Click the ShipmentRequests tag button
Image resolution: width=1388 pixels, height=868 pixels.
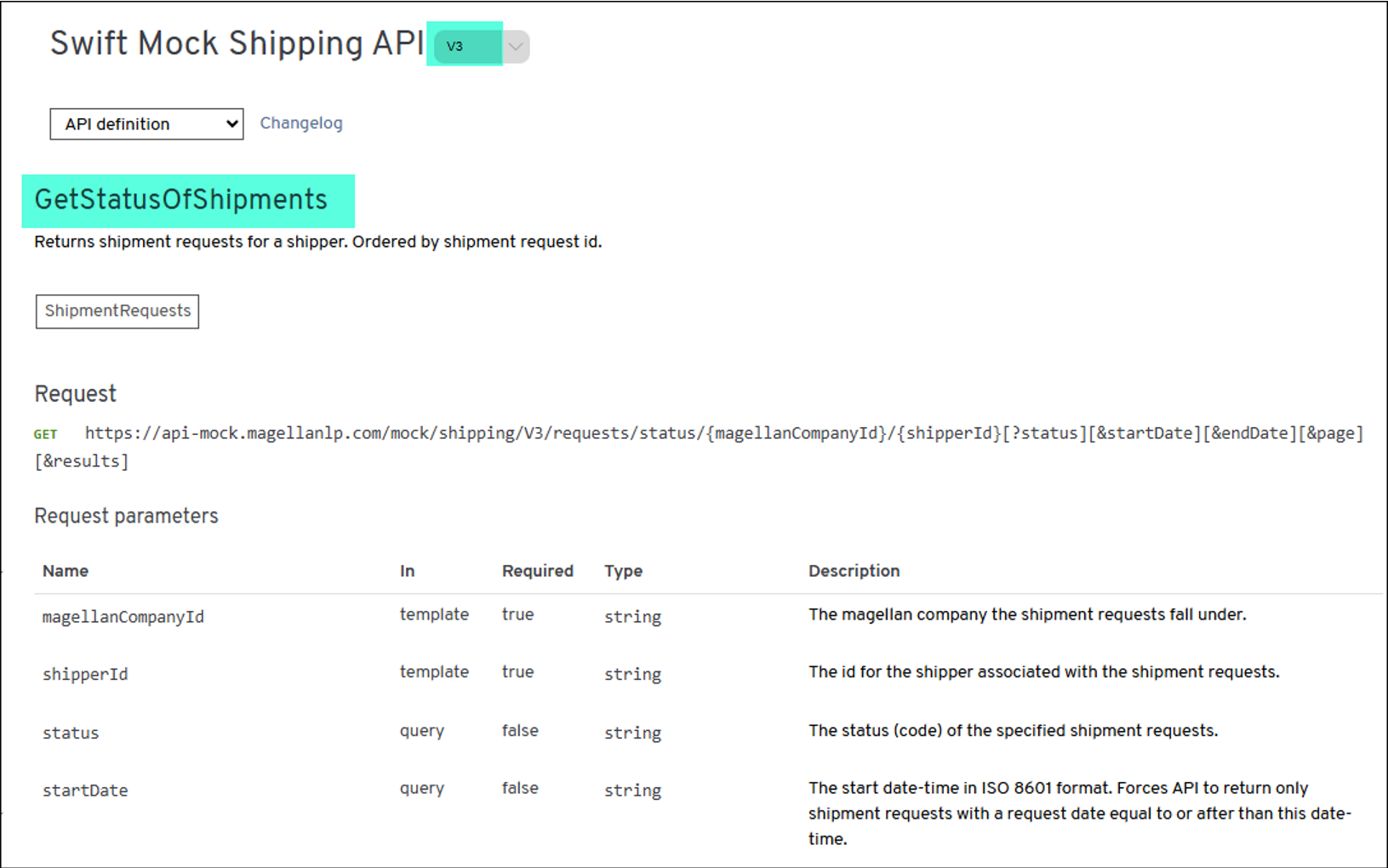click(x=117, y=311)
